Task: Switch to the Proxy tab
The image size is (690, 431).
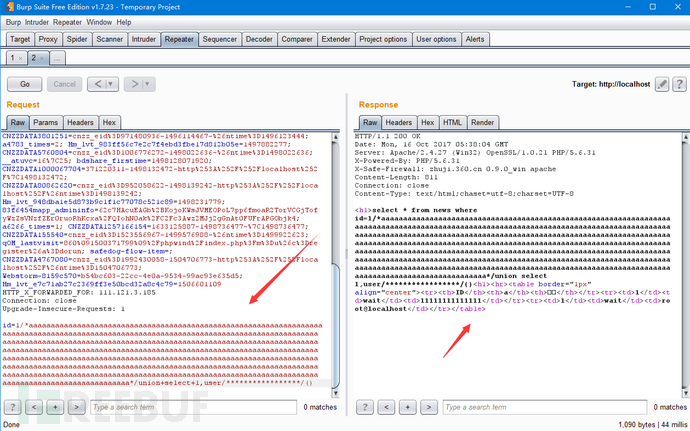Action: (x=48, y=39)
